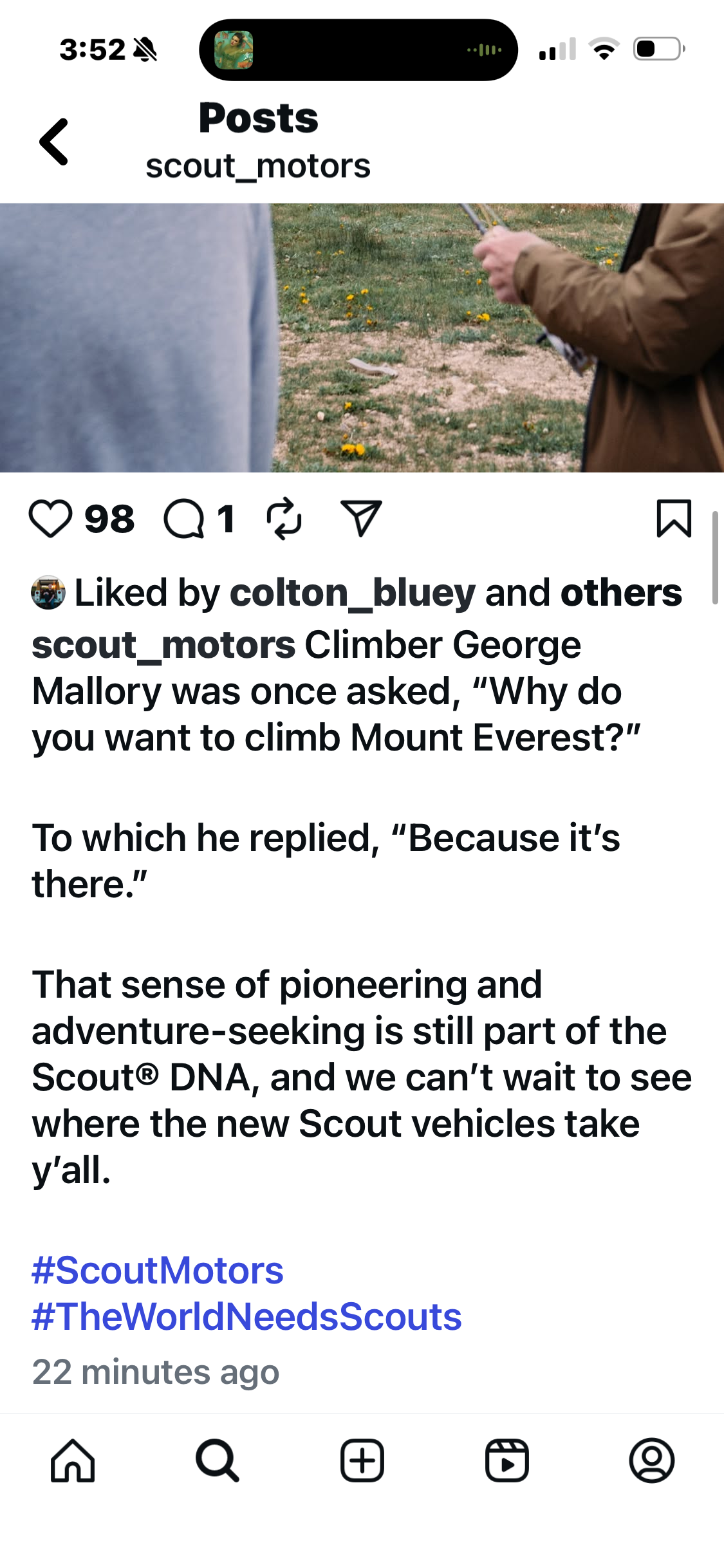The height and width of the screenshot is (1568, 724).
Task: Tap scout_motors username in caption
Action: 163,645
